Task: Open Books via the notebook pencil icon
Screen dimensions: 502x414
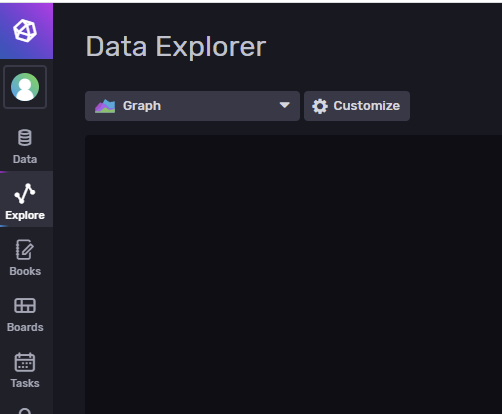Action: point(25,249)
